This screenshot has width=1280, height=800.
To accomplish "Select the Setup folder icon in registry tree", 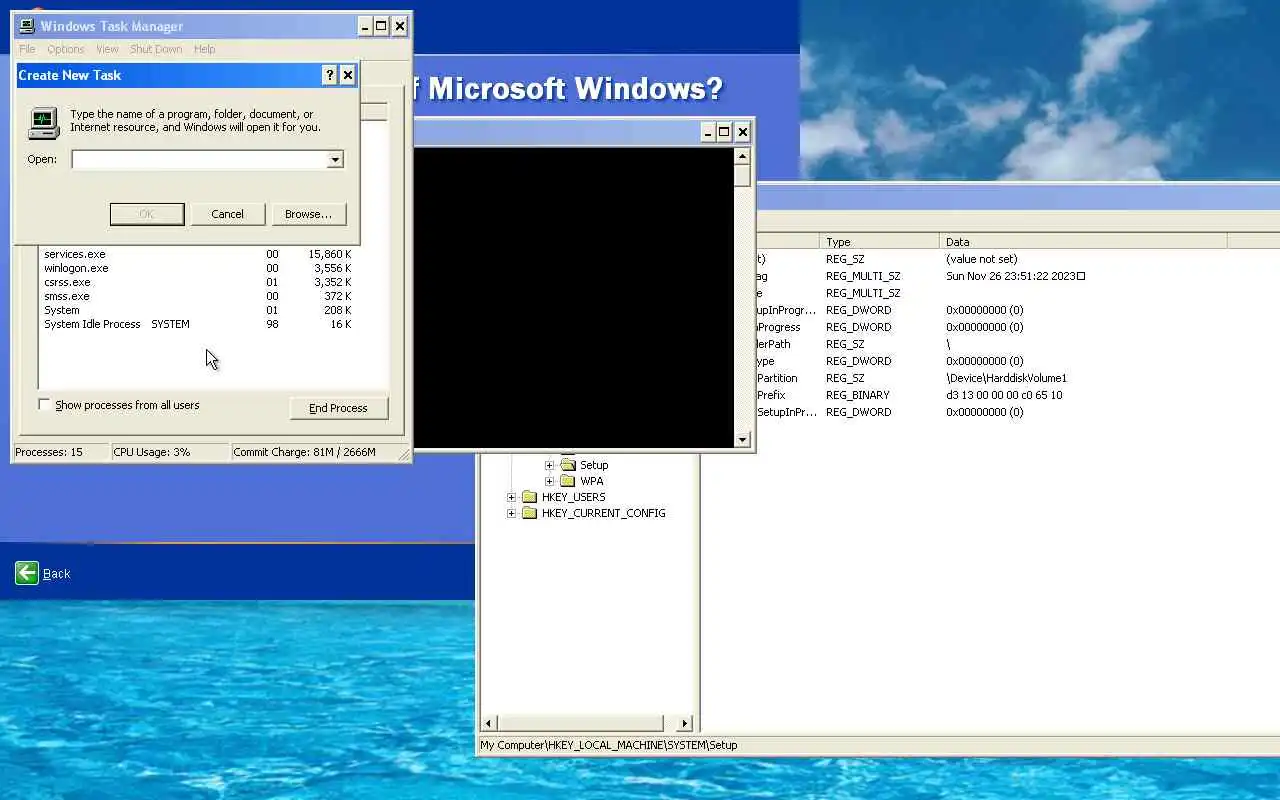I will [568, 465].
